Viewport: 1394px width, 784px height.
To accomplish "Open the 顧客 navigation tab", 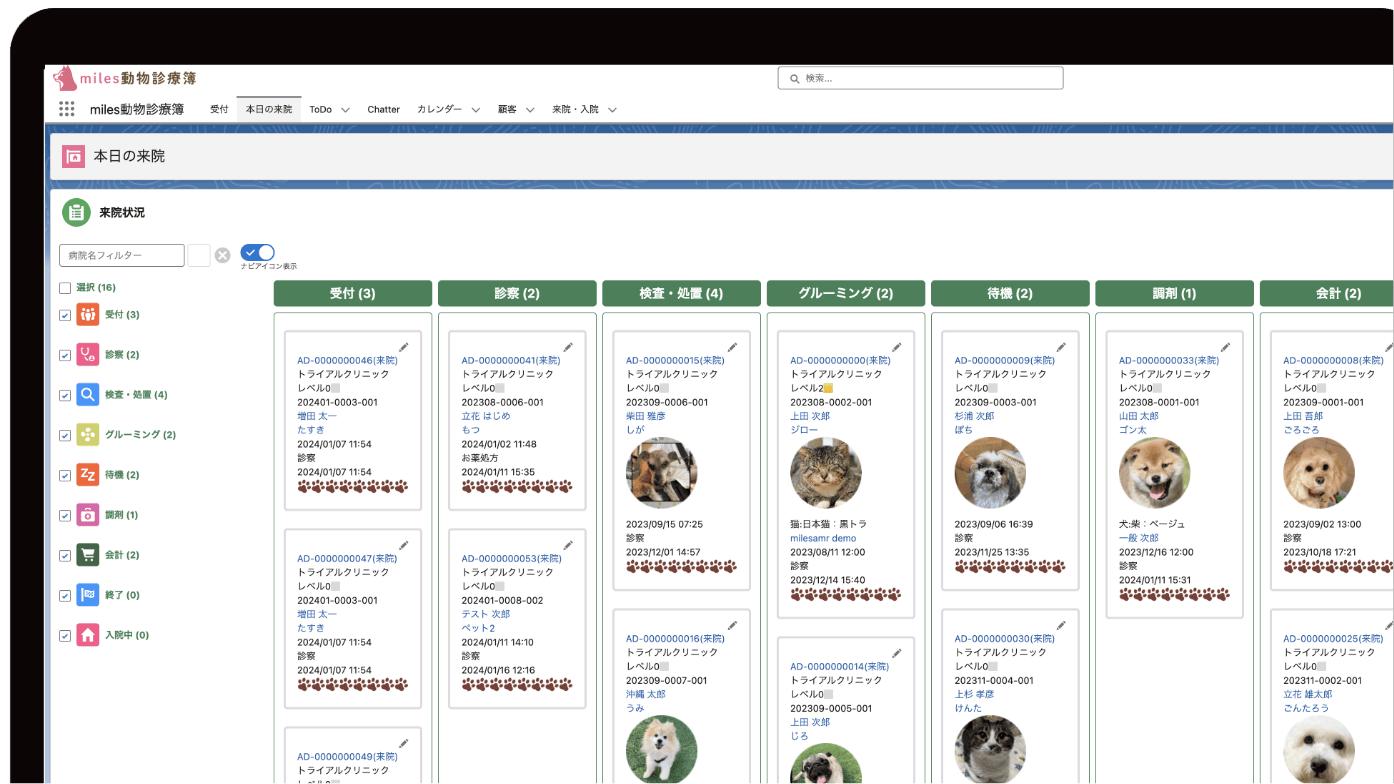I will pyautogui.click(x=507, y=109).
